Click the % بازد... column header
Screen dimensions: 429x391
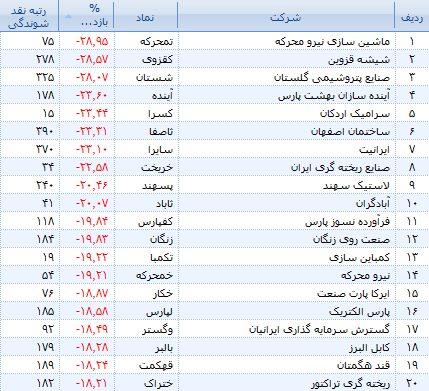[86, 16]
